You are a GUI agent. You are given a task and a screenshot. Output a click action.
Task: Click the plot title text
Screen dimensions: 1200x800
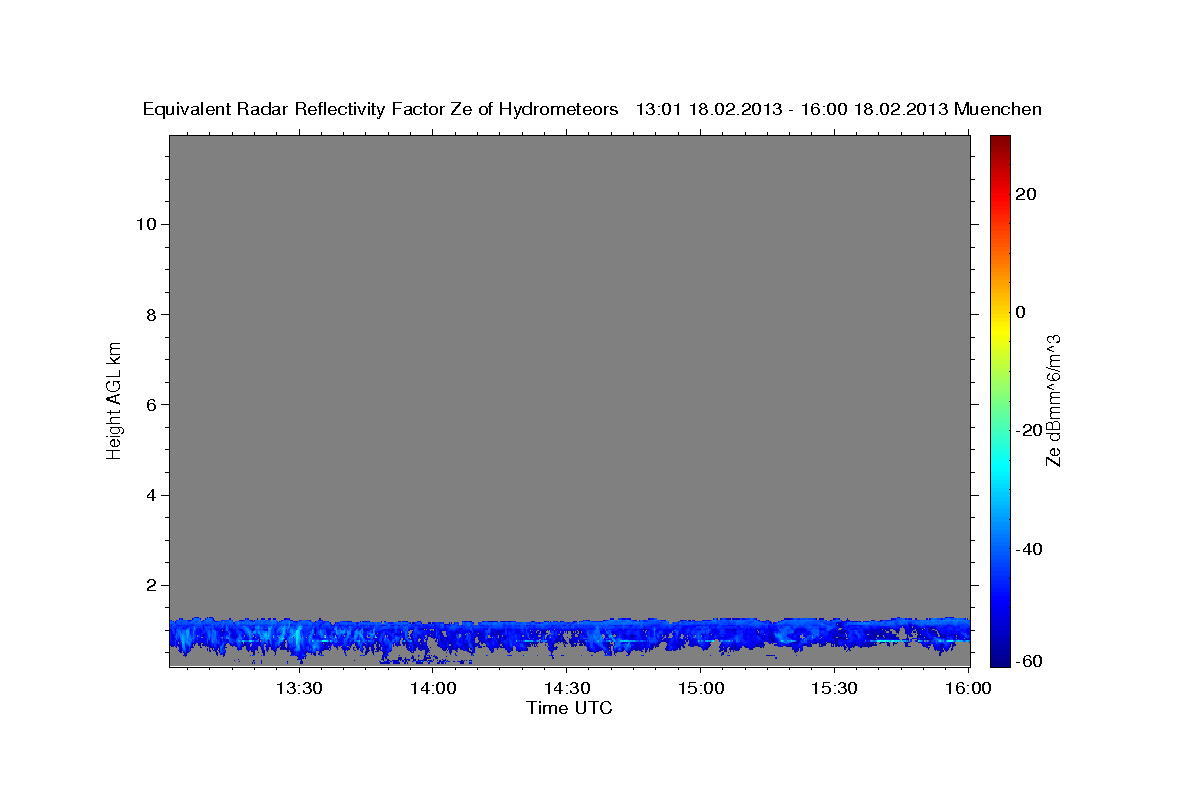(593, 109)
